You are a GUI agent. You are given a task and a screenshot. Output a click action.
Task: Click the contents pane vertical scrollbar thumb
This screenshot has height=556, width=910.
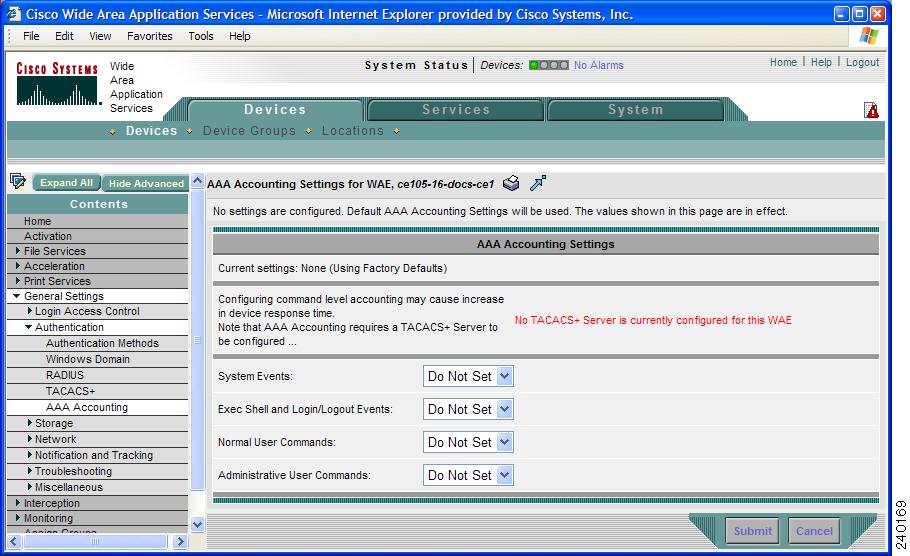197,340
